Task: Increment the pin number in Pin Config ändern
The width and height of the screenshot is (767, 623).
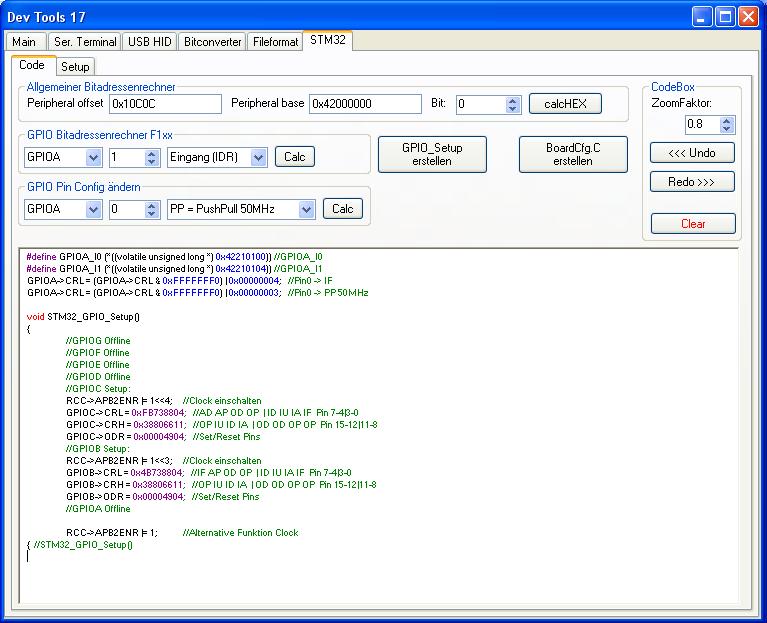Action: 152,205
